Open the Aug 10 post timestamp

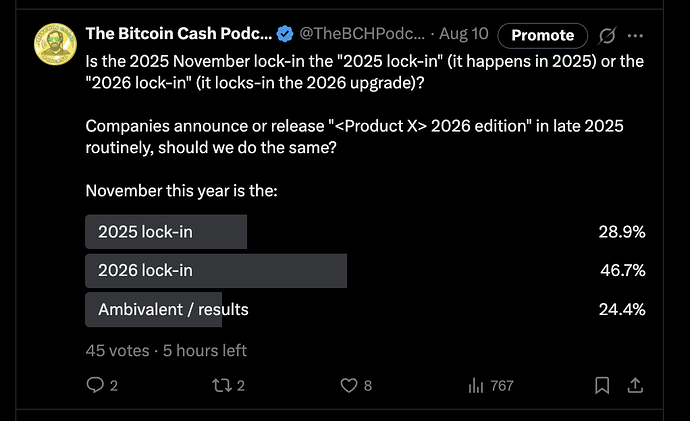click(464, 33)
